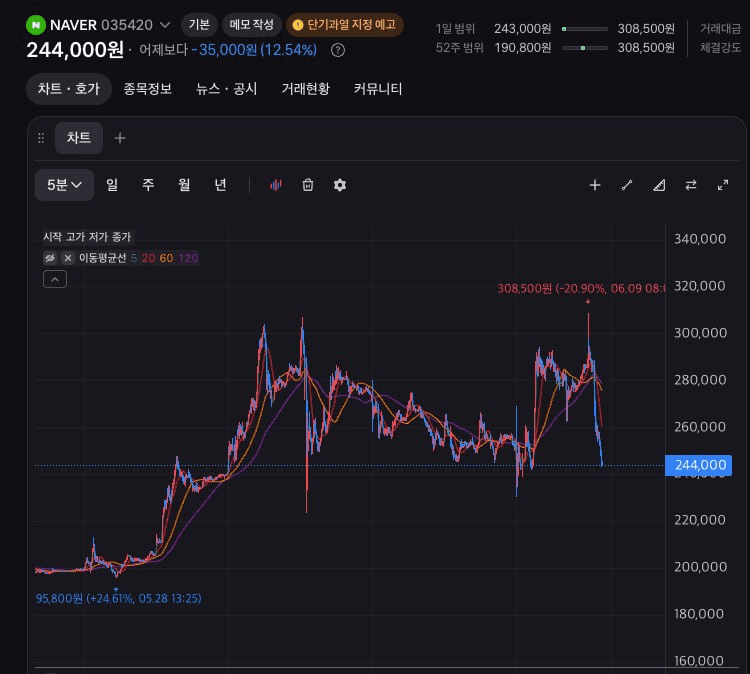This screenshot has width=750, height=674.
Task: Click the 340,000 price axis label
Action: [x=700, y=239]
